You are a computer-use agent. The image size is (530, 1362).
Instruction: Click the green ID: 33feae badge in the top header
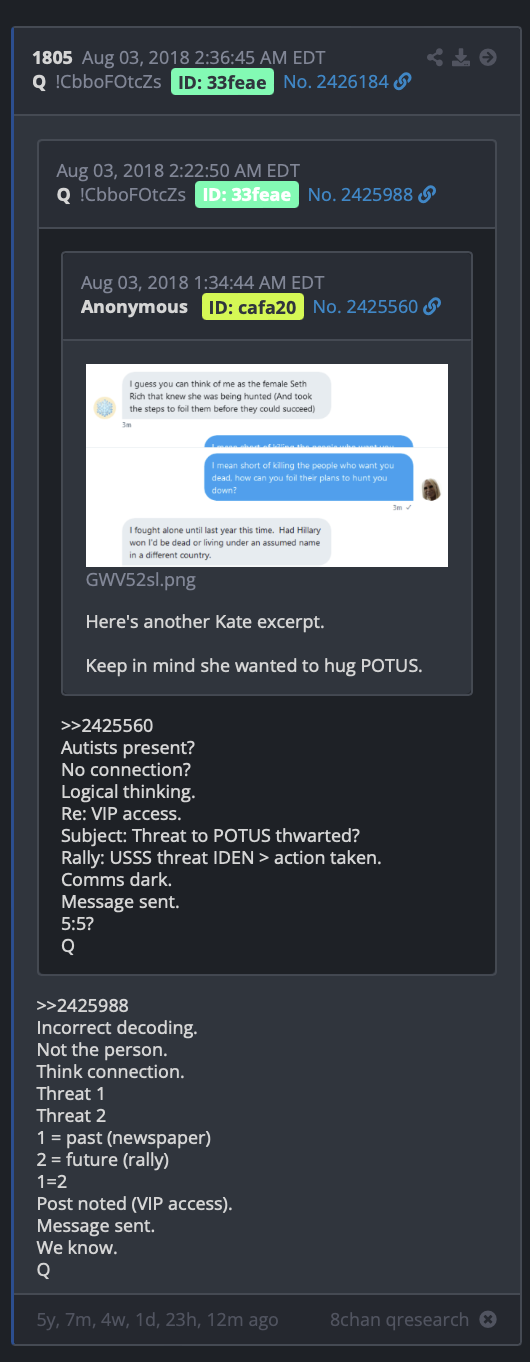click(222, 82)
